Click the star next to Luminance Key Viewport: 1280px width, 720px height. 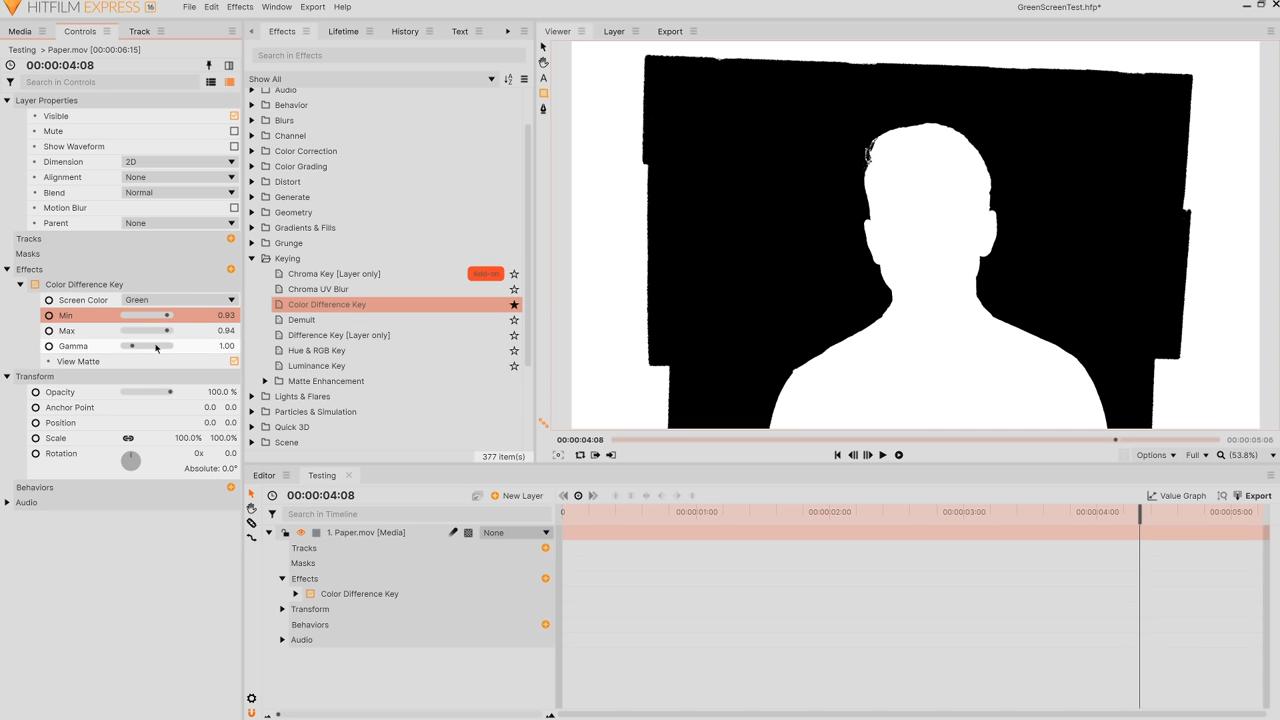(514, 366)
